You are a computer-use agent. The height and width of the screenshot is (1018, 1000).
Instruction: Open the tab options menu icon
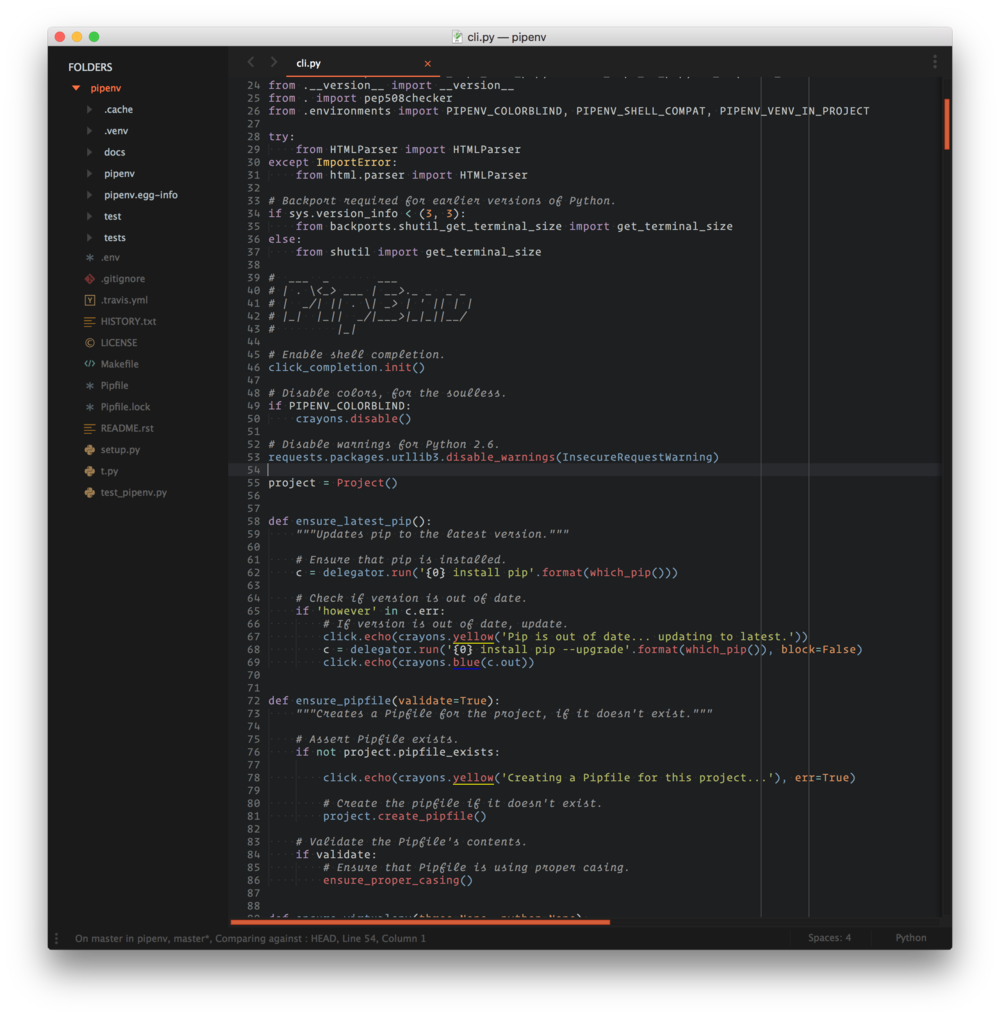pos(935,62)
